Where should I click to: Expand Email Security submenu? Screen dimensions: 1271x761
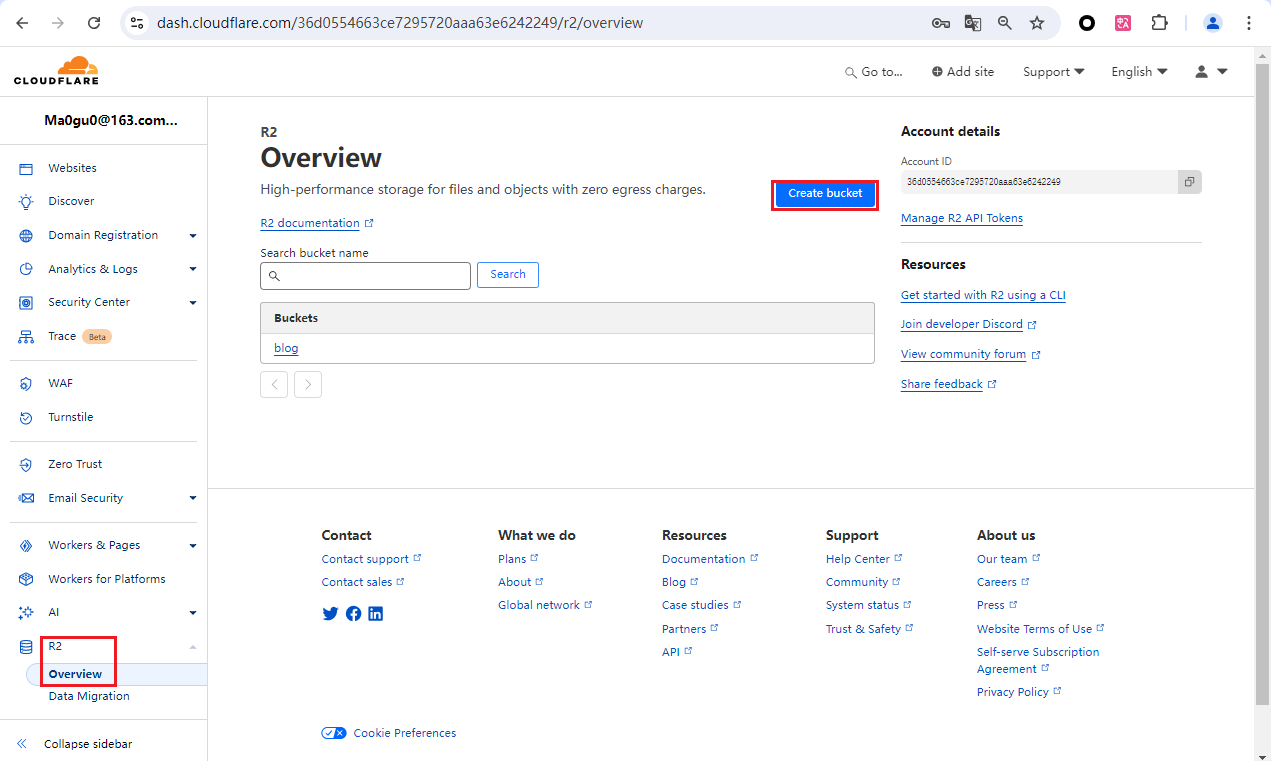click(x=193, y=498)
